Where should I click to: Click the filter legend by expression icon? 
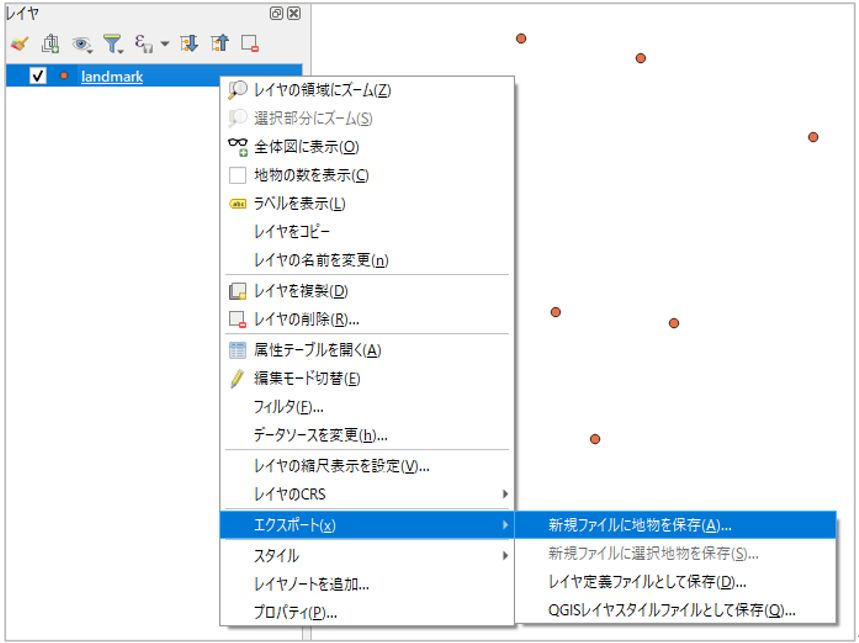[144, 43]
